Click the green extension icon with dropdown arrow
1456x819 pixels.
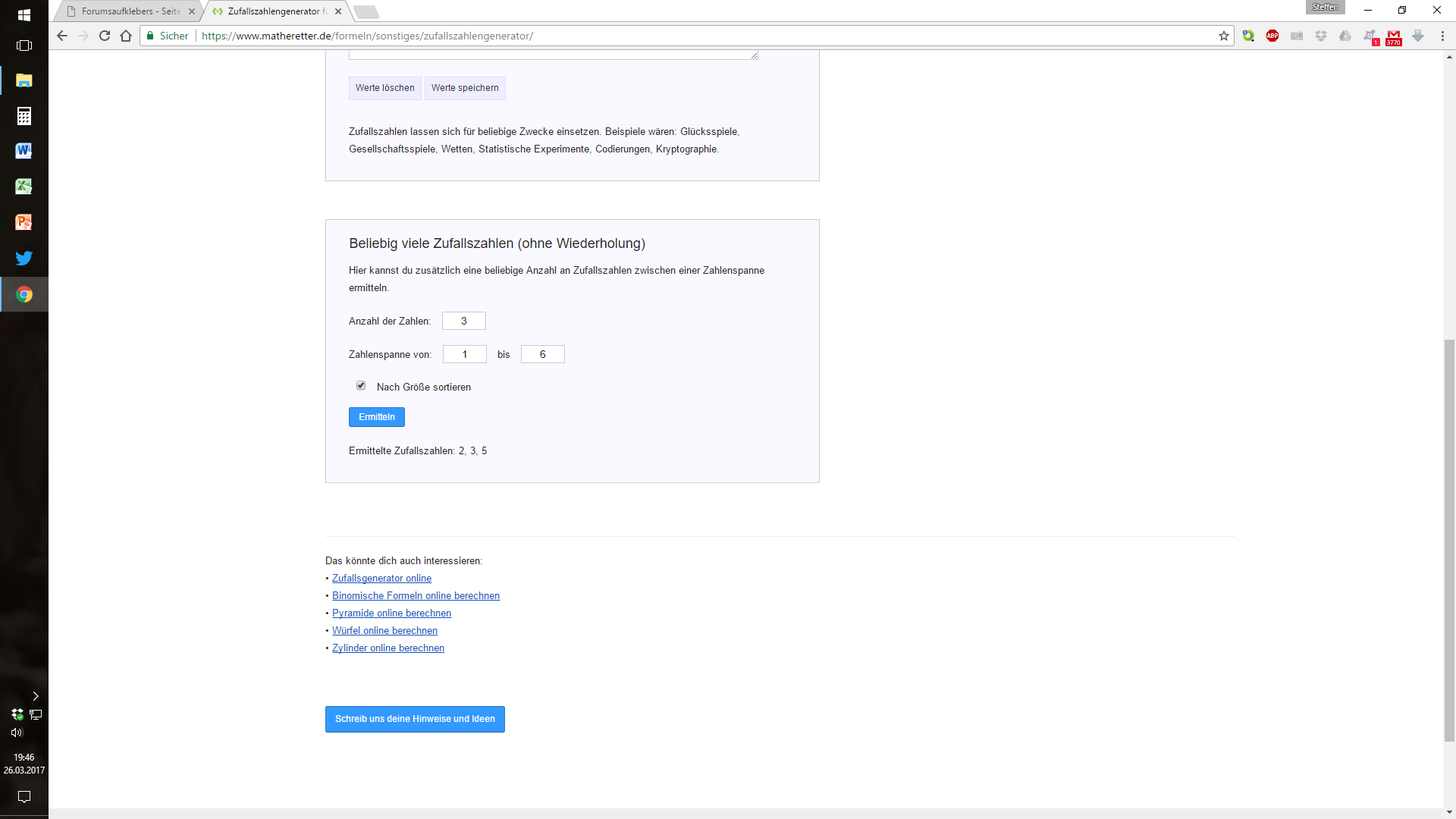pos(1248,36)
